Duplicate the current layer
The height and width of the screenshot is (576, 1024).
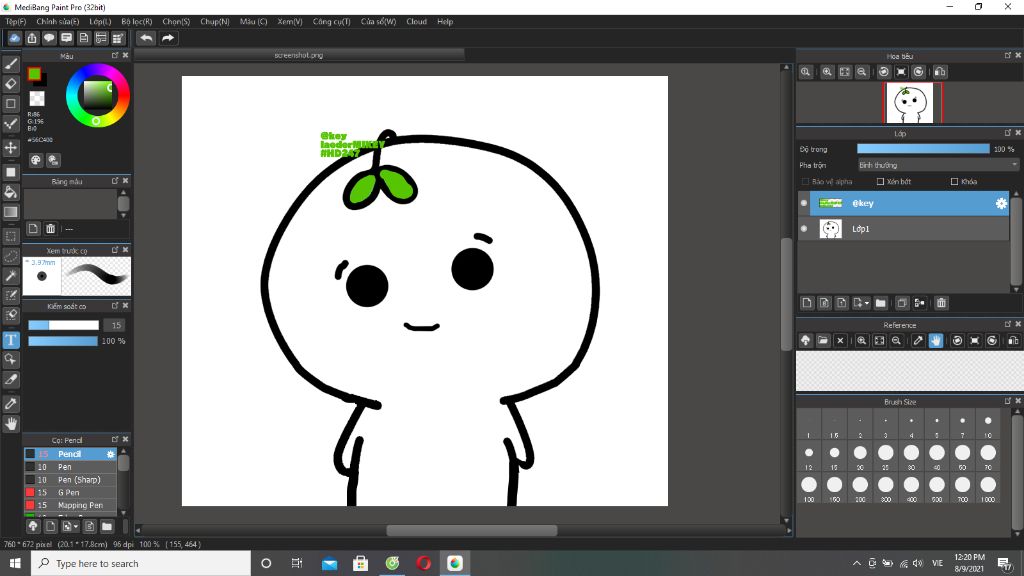[x=902, y=303]
